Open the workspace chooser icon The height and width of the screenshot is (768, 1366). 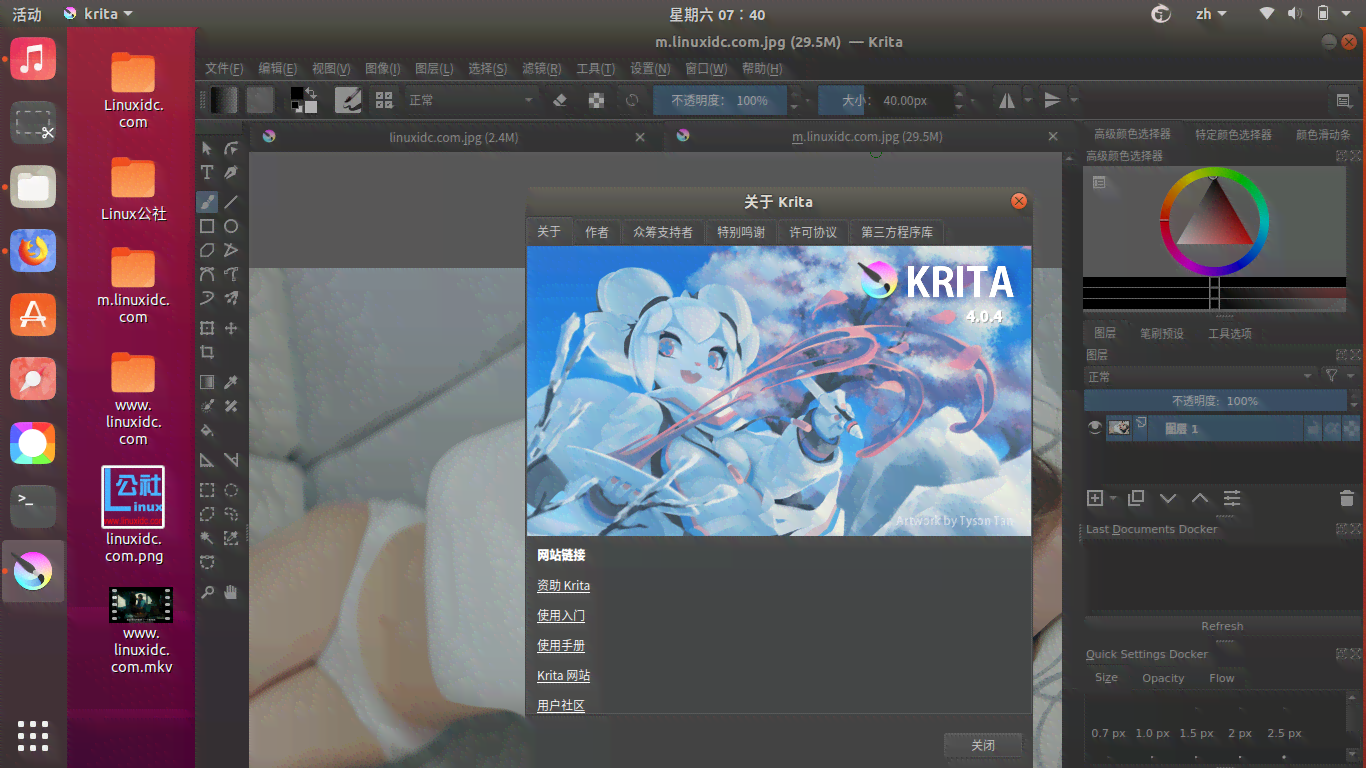pos(1343,100)
